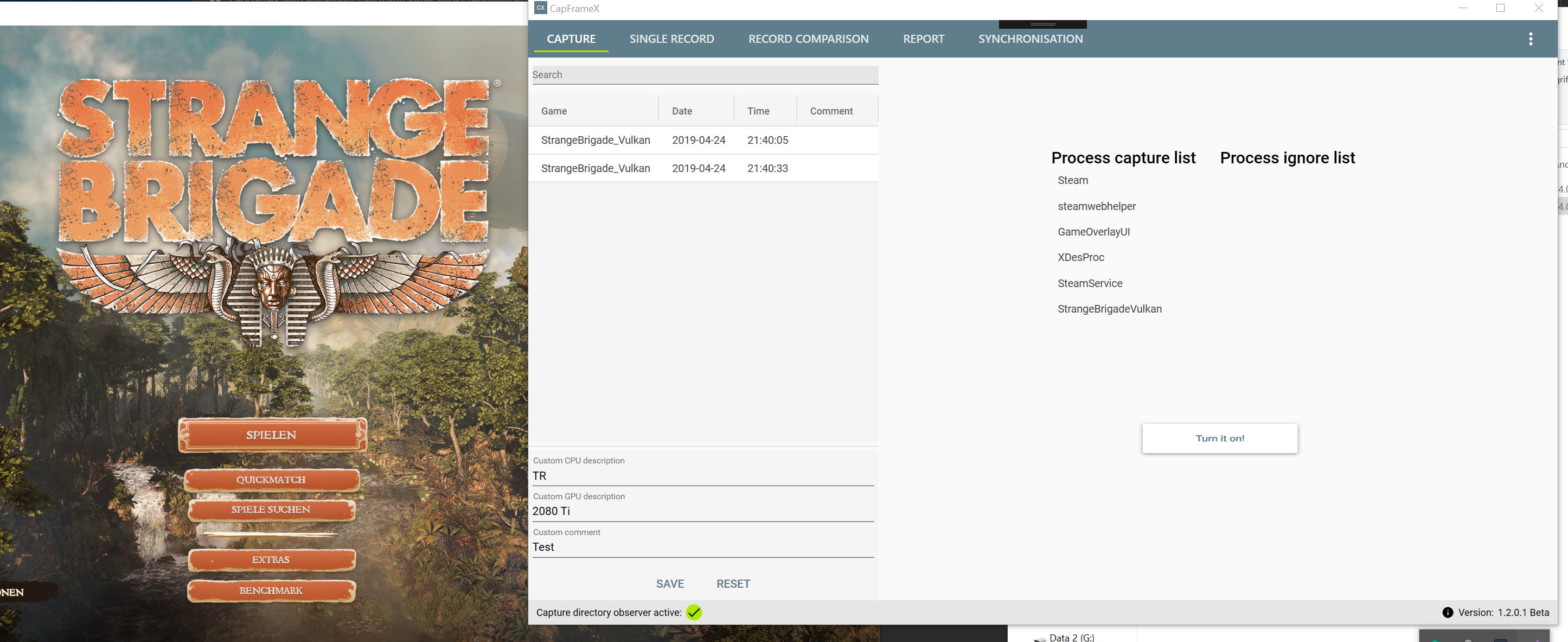The height and width of the screenshot is (642, 1568).
Task: Minimize the CapFrameX window
Action: point(1463,8)
